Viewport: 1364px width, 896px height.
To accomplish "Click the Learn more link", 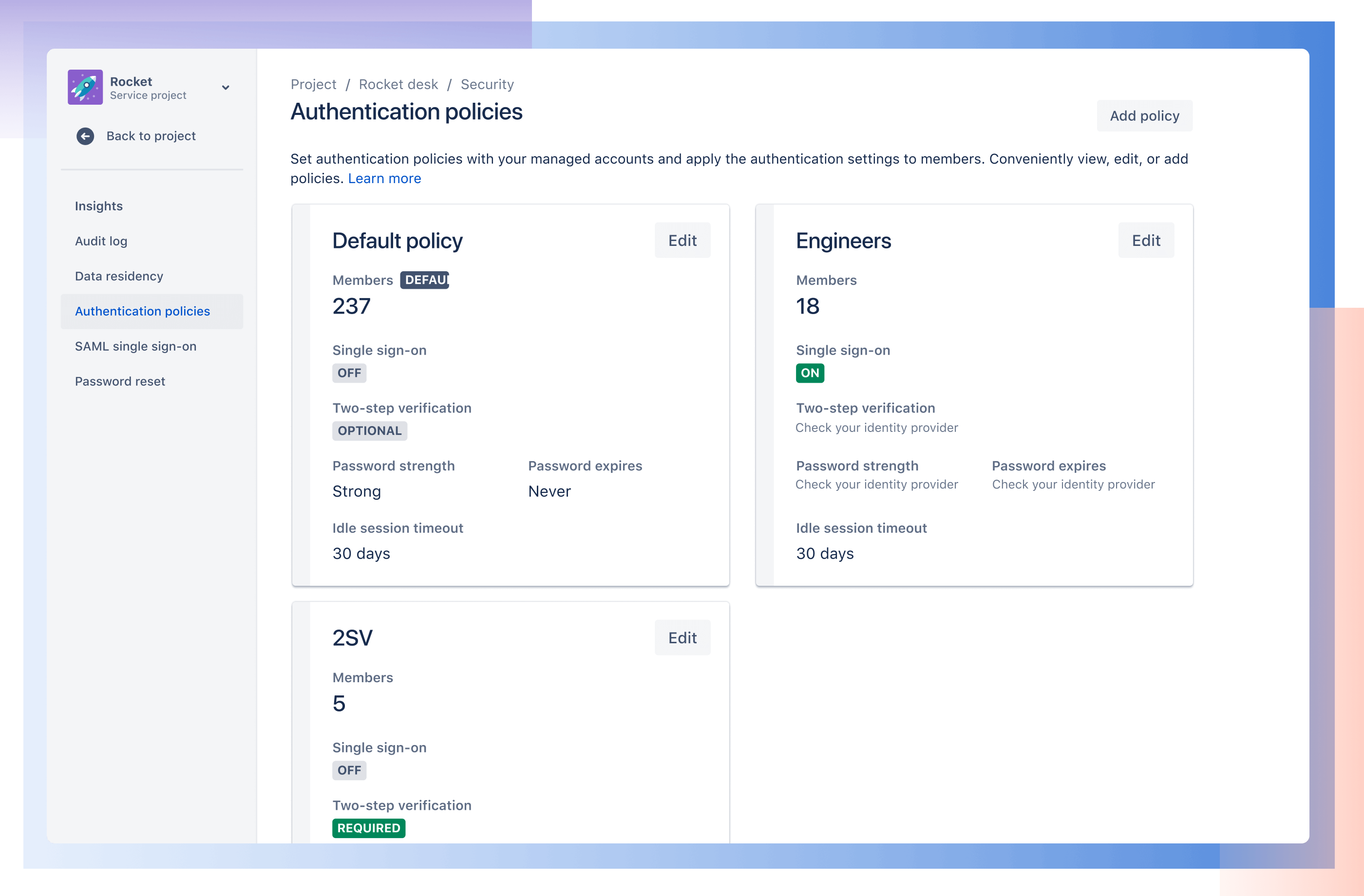I will click(384, 178).
